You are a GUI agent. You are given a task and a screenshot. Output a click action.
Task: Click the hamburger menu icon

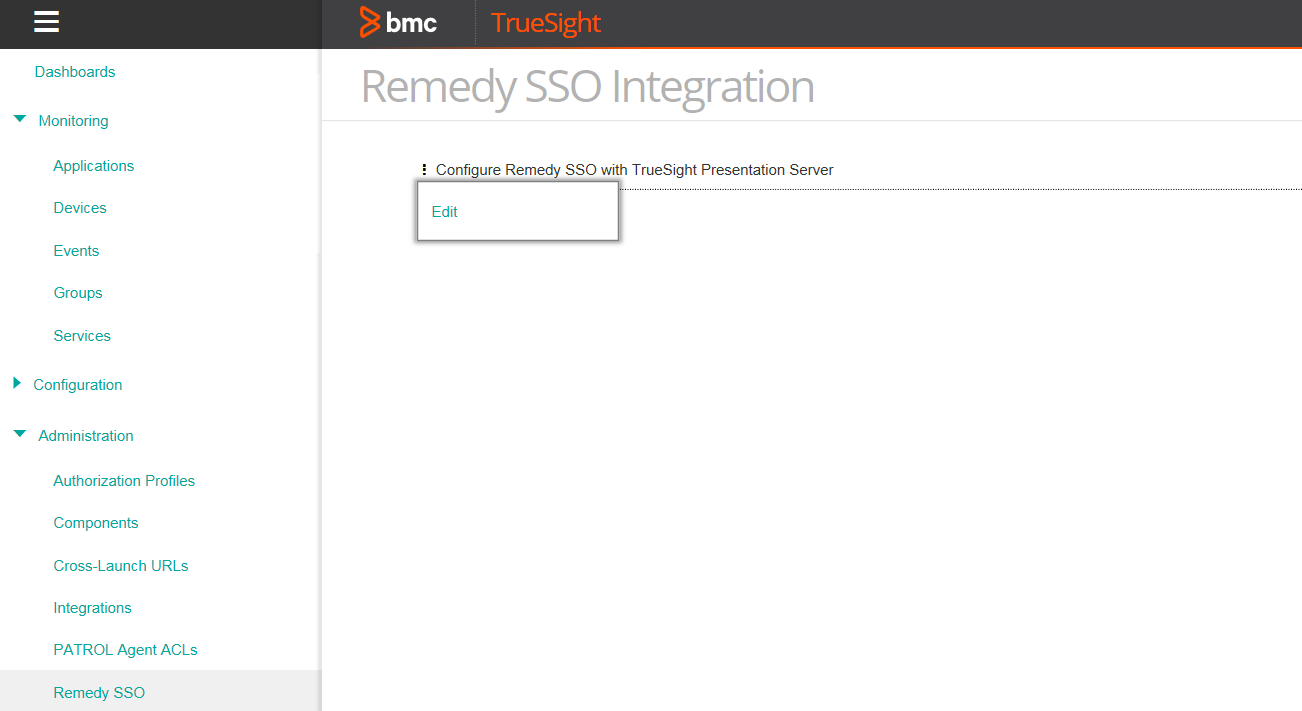[46, 22]
